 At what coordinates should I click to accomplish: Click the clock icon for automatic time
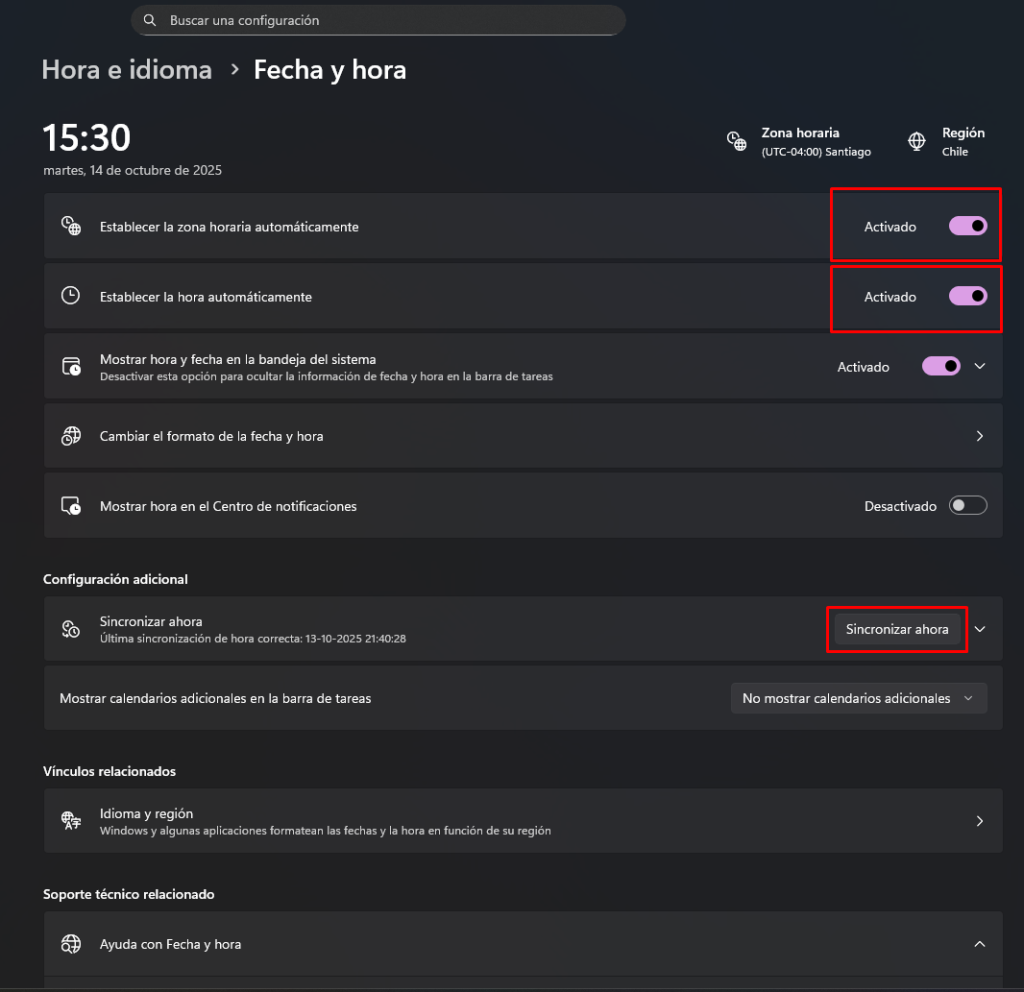click(x=71, y=296)
